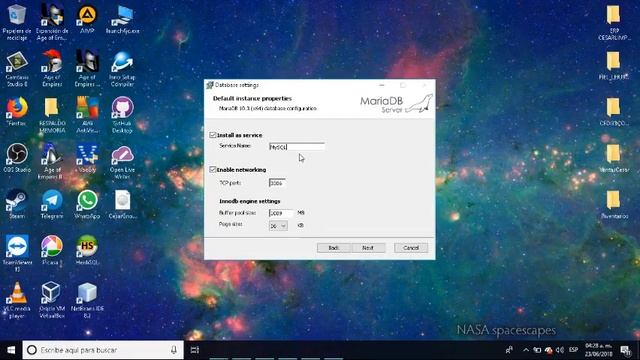Select the Camtasia Studio 8 shortcut
This screenshot has width=640, height=360.
pyautogui.click(x=17, y=69)
